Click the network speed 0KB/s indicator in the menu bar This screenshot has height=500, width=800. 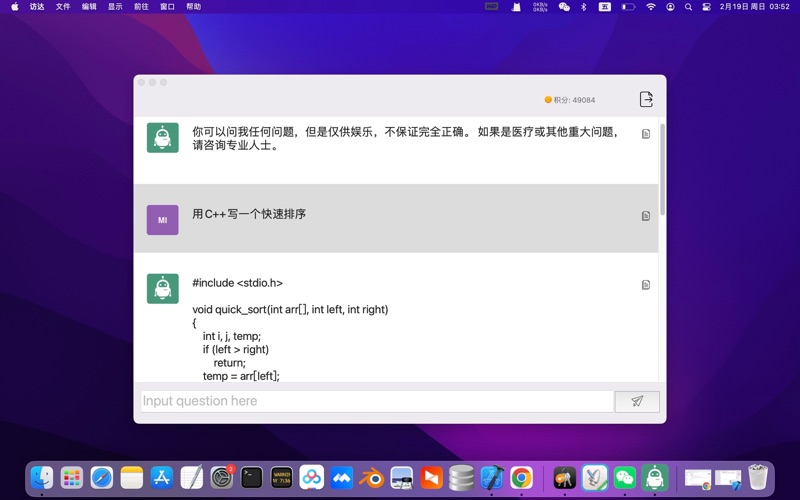pos(540,7)
